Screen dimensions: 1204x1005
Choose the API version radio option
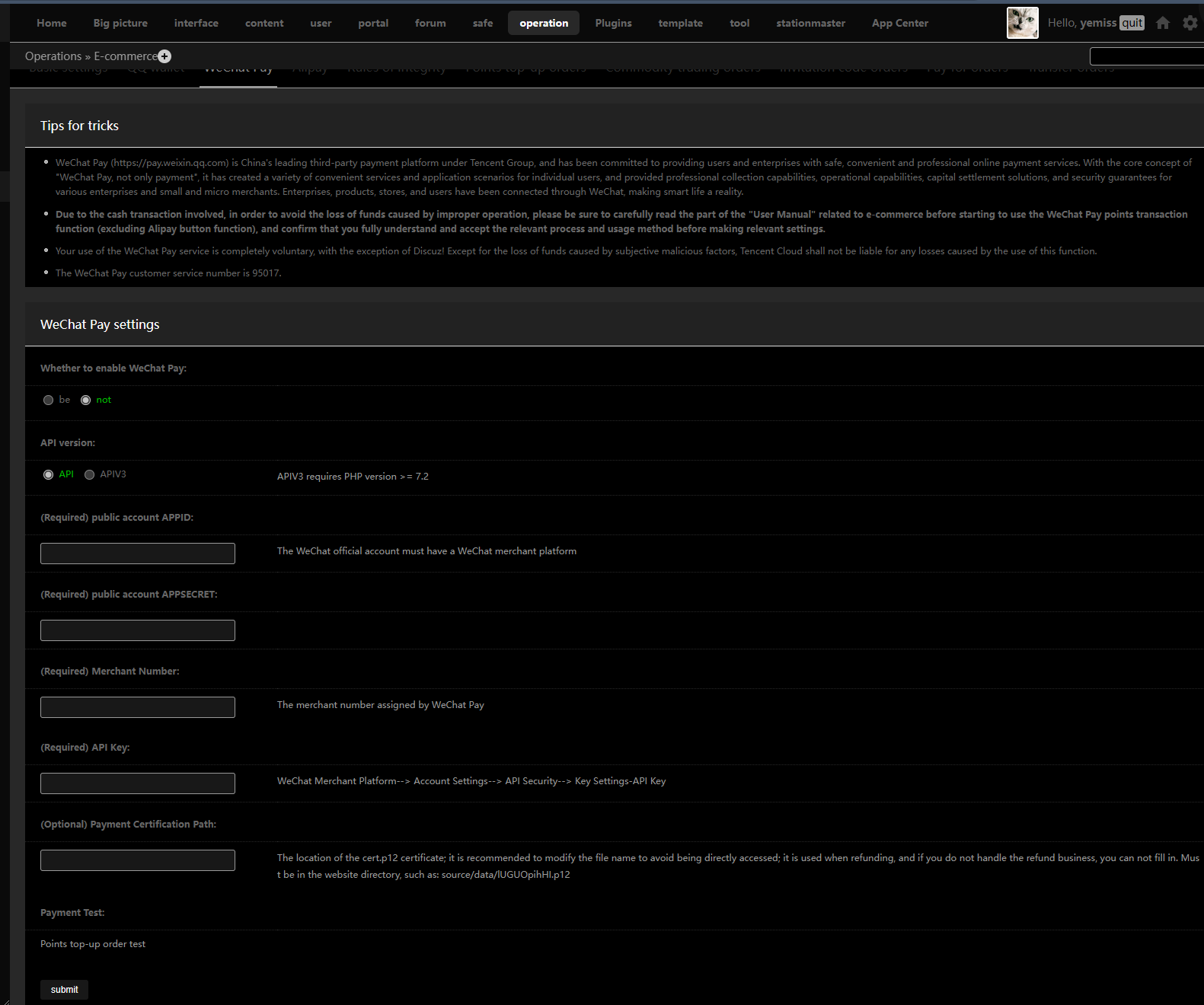(x=49, y=475)
